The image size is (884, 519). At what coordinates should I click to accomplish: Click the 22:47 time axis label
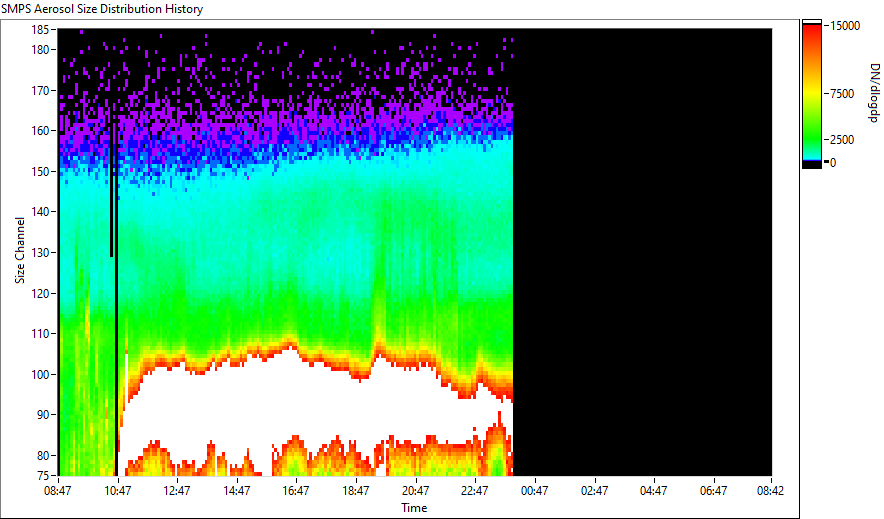(x=474, y=491)
